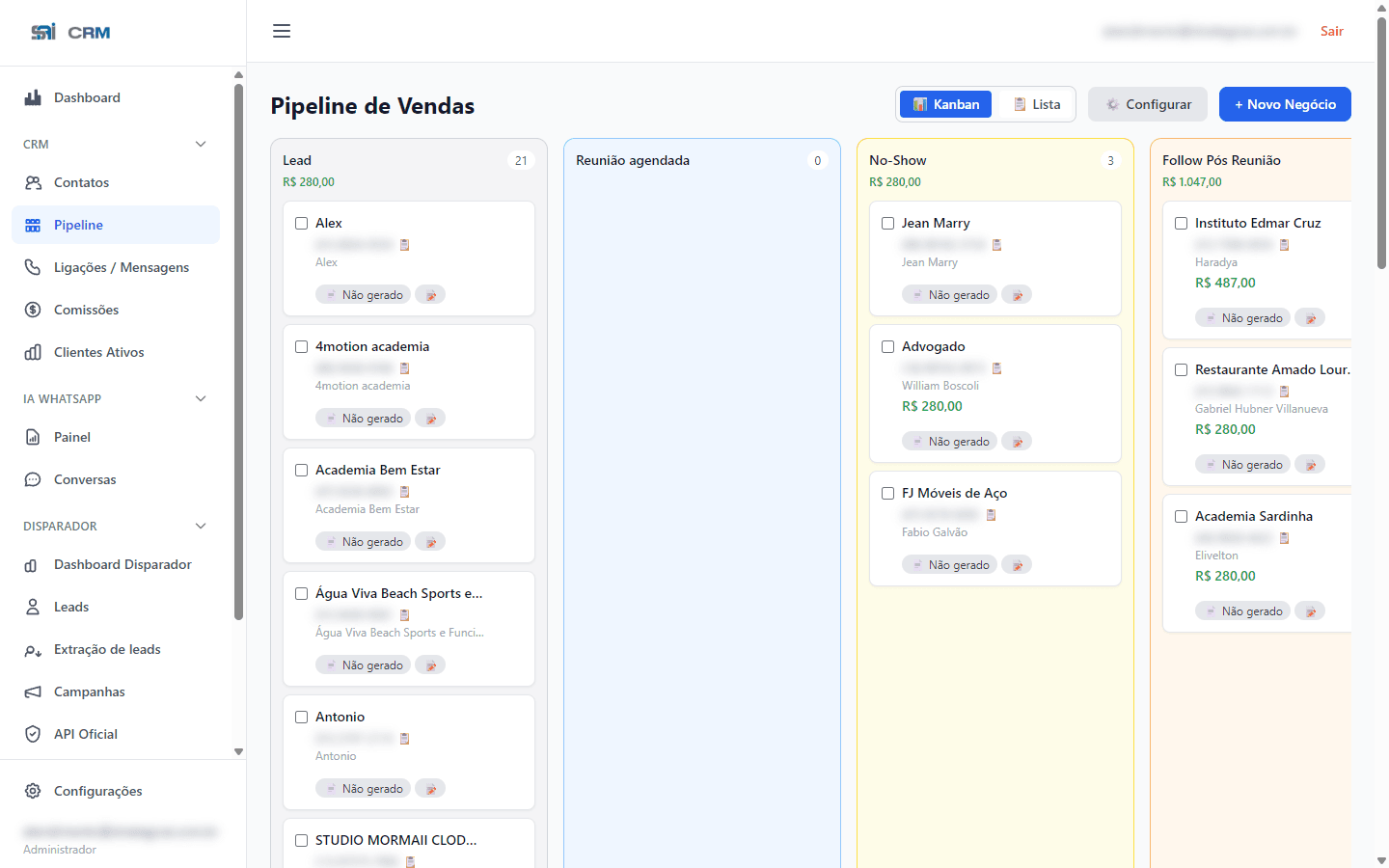
Task: Click the CRM logo
Action: pyautogui.click(x=70, y=32)
